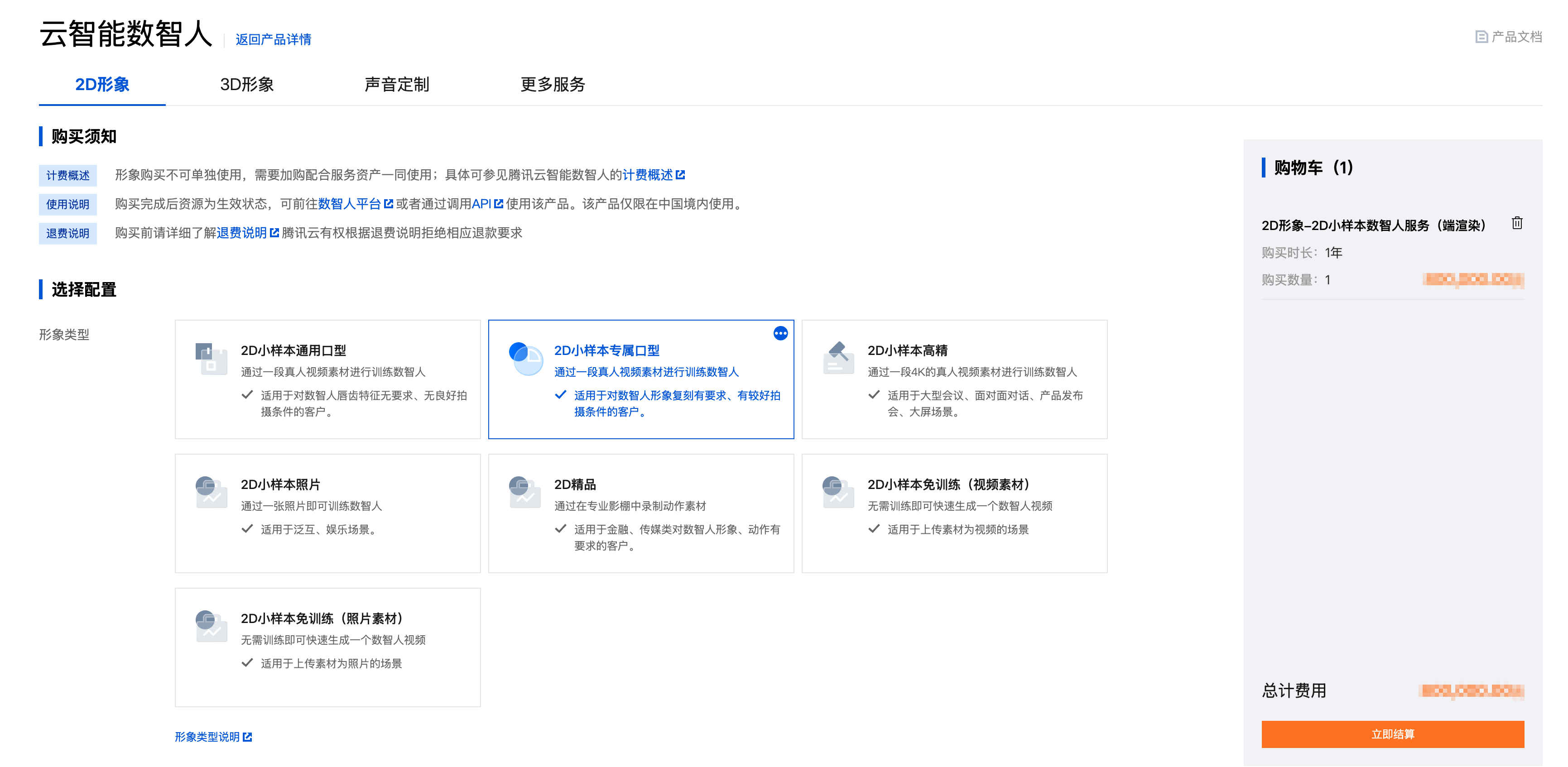Click the 免训练（视频素材） icon
The width and height of the screenshot is (1568, 767).
click(x=837, y=492)
